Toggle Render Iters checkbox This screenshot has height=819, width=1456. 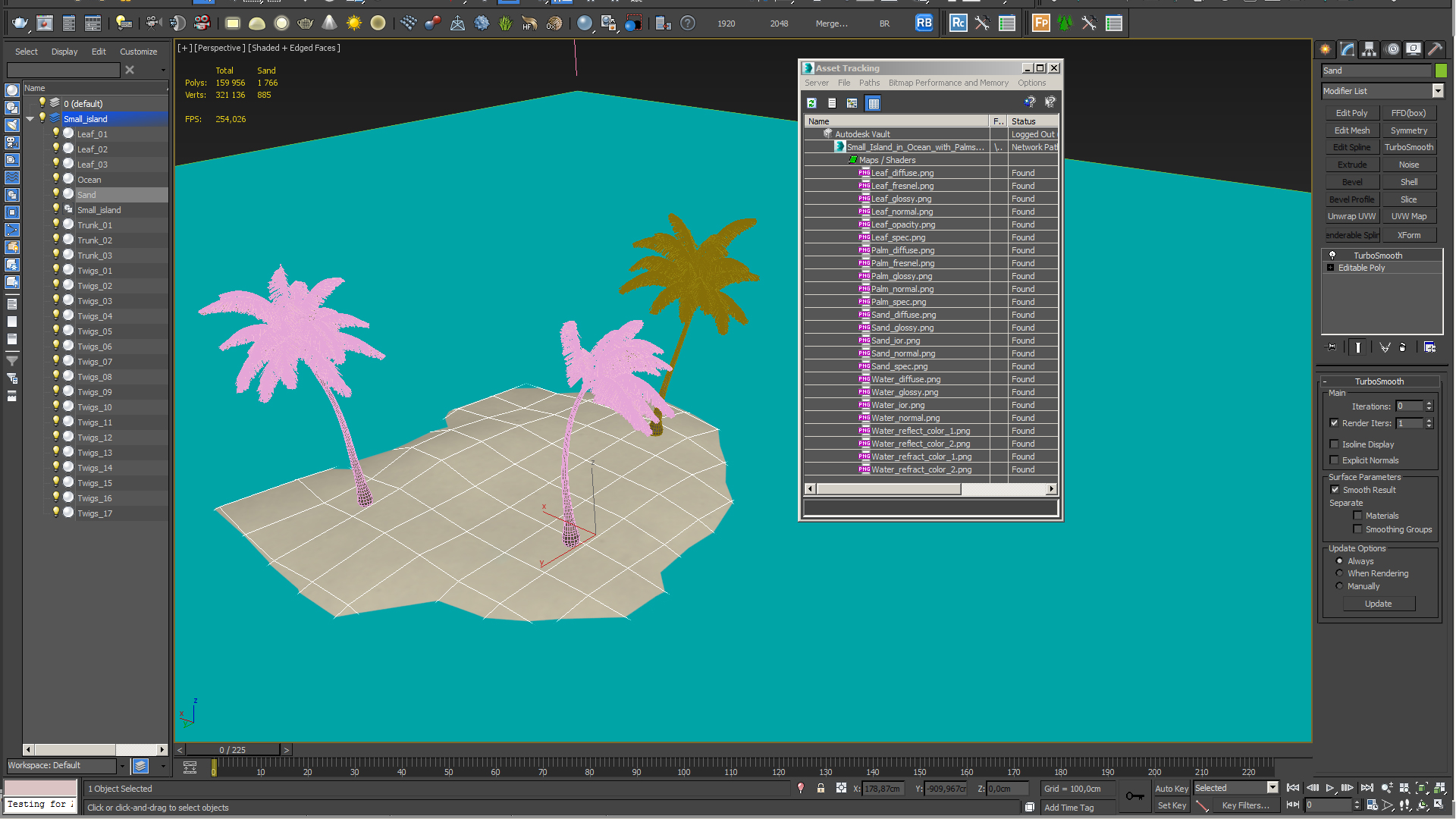coord(1334,423)
